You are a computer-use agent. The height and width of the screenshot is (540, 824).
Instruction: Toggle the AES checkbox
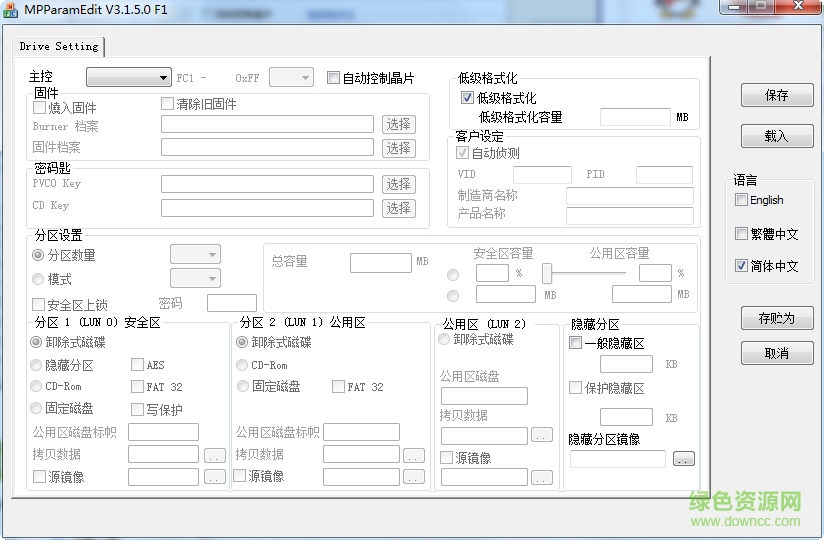click(x=137, y=365)
